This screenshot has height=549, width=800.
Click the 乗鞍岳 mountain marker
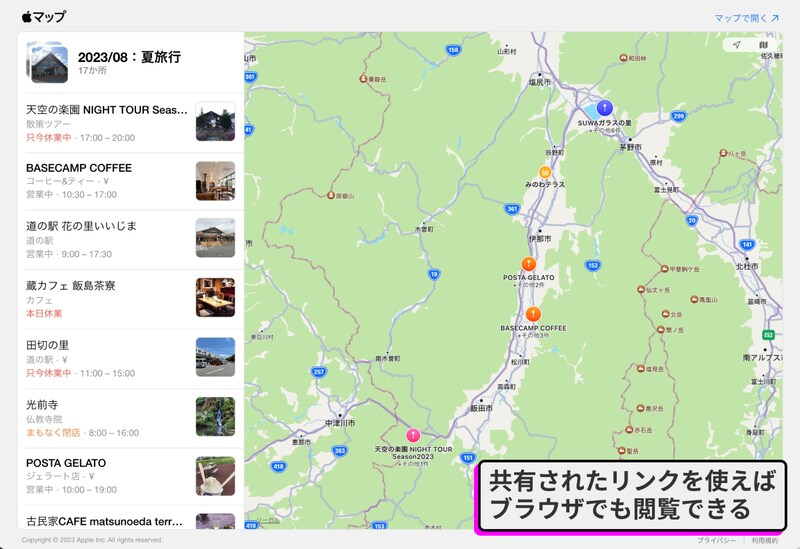(x=363, y=79)
